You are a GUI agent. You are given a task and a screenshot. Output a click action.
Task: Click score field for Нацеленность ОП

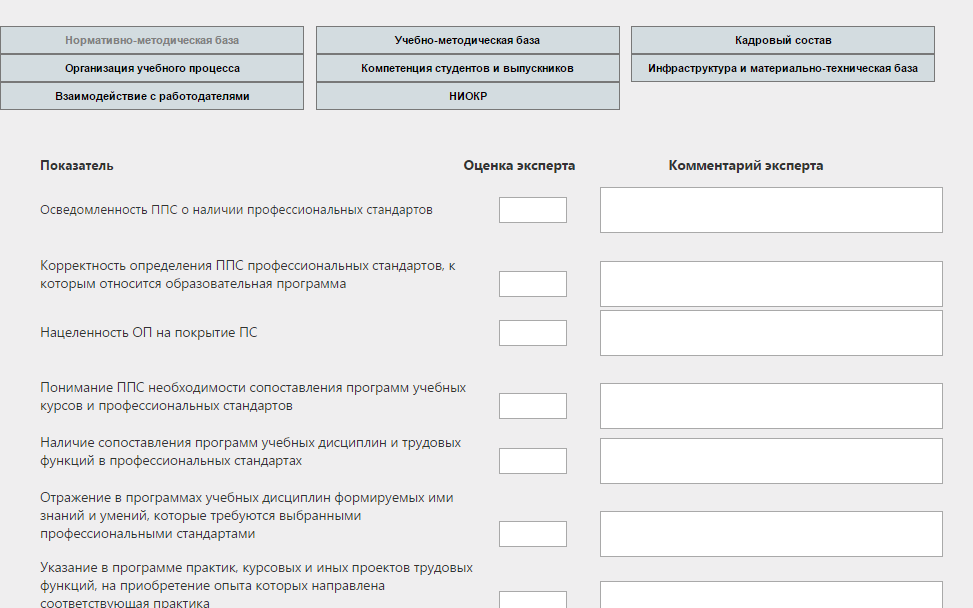click(532, 333)
